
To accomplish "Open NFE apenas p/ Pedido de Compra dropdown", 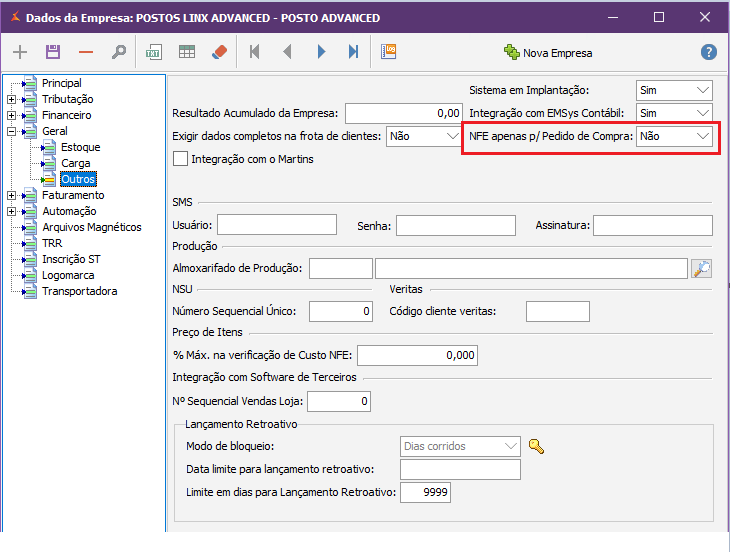I will [674, 136].
